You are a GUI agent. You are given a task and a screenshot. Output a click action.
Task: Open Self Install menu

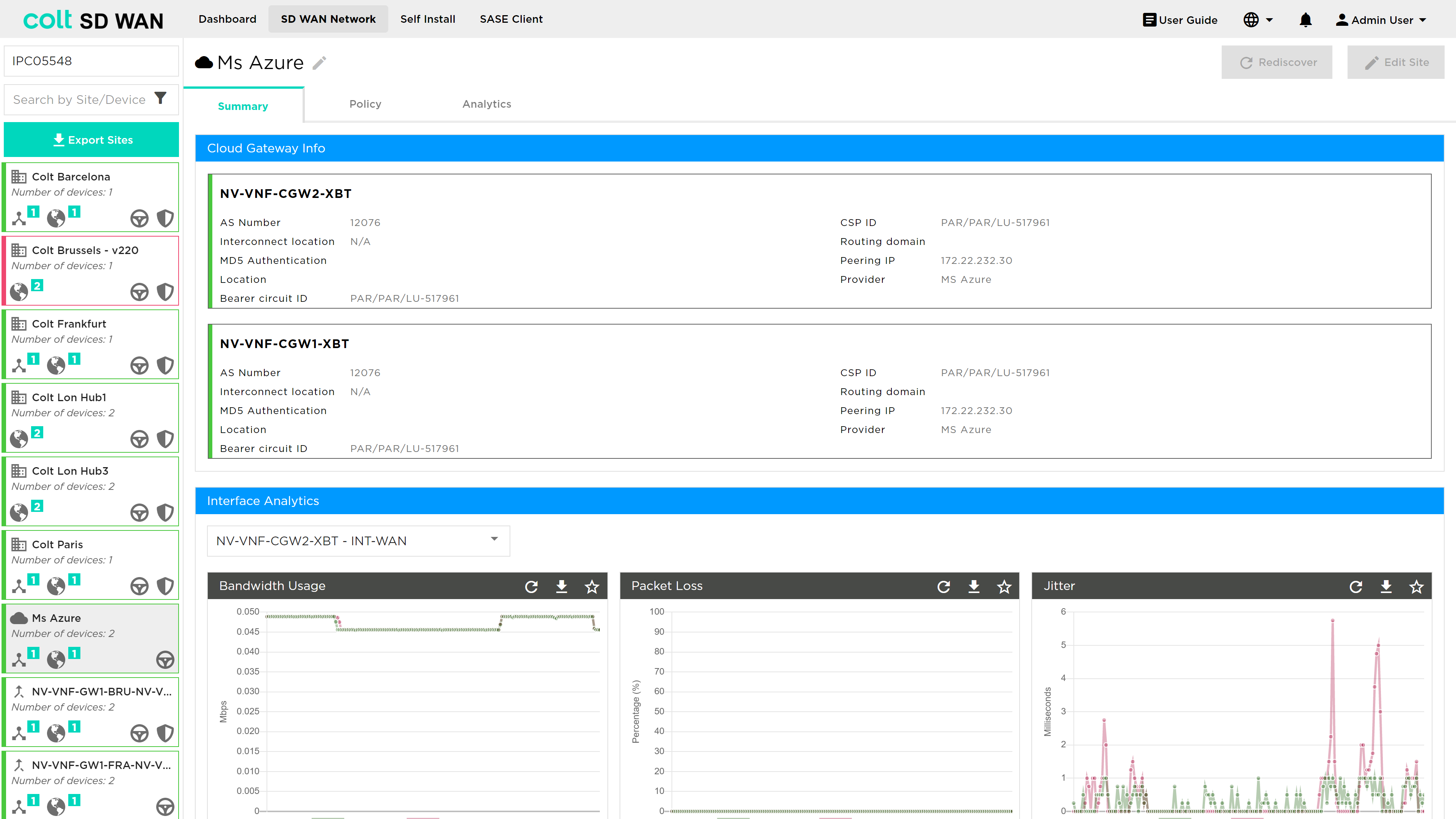tap(427, 19)
